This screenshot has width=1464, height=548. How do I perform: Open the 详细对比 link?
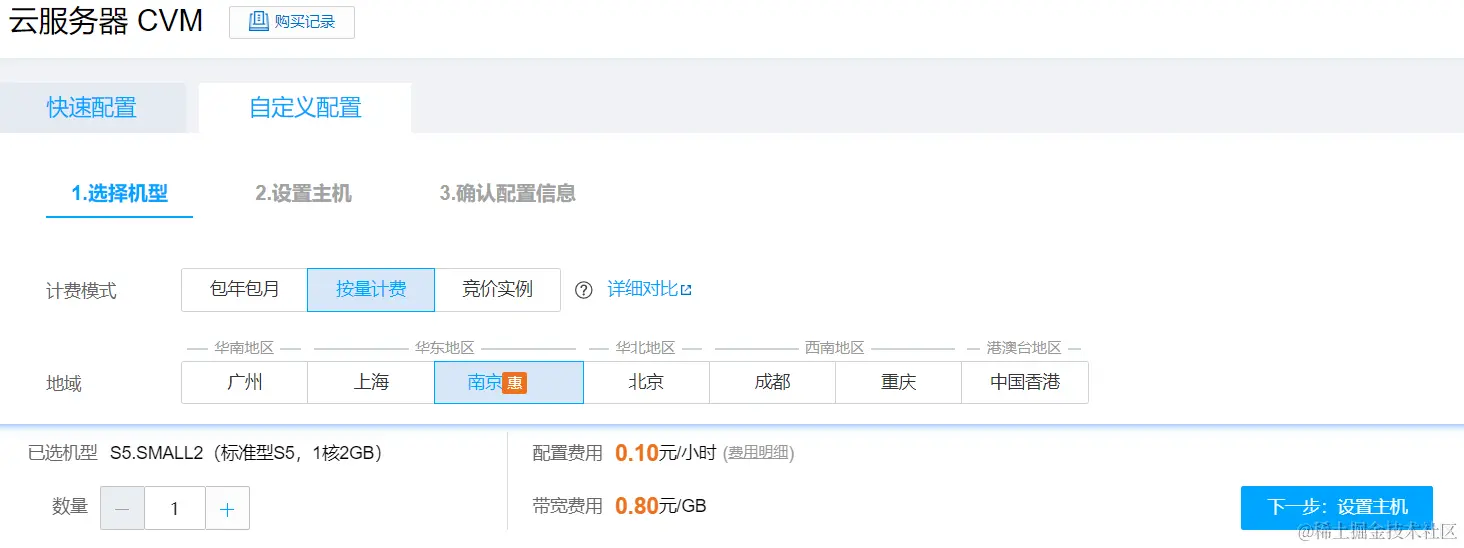click(x=650, y=290)
